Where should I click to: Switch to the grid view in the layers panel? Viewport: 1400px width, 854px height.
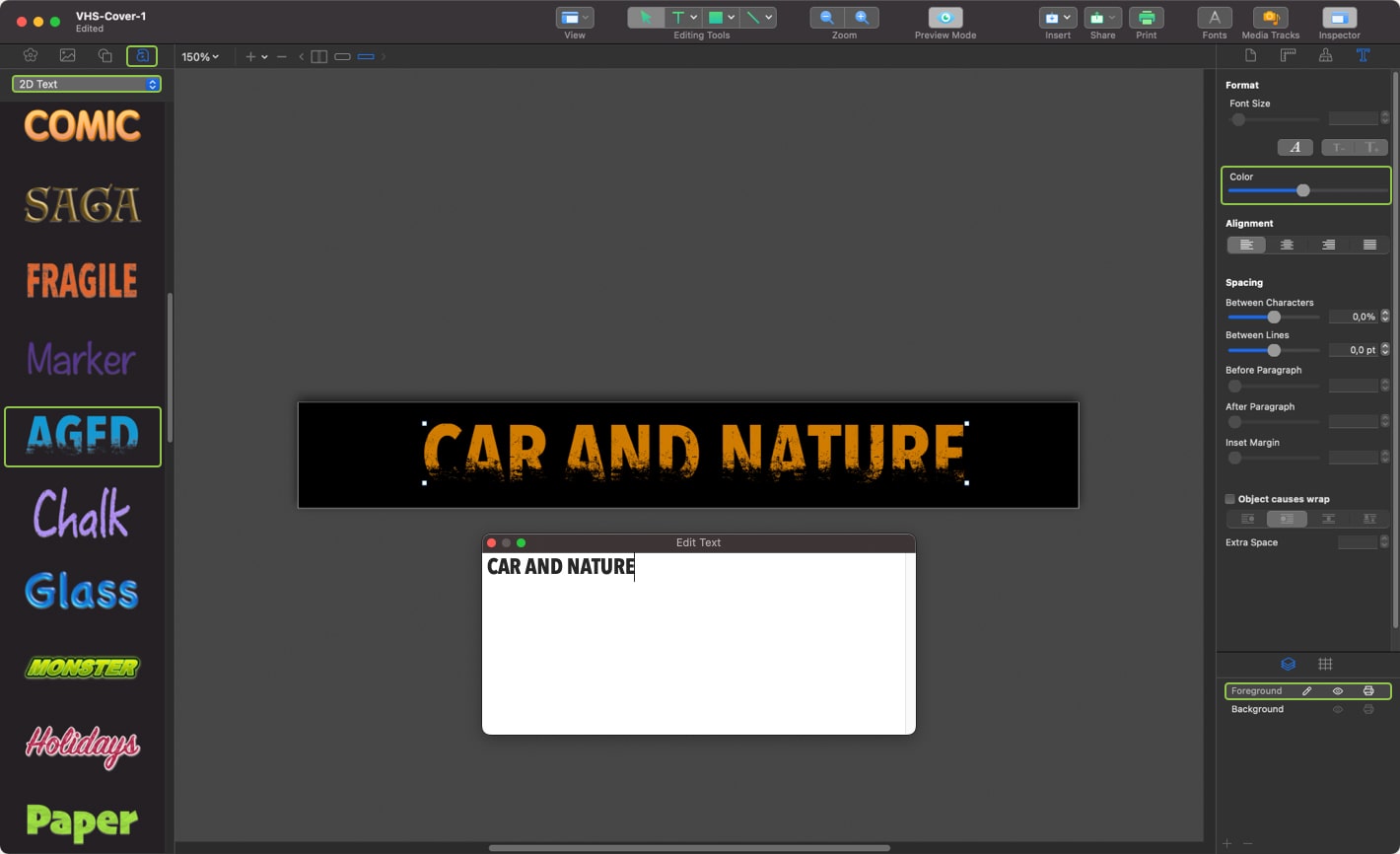1326,664
